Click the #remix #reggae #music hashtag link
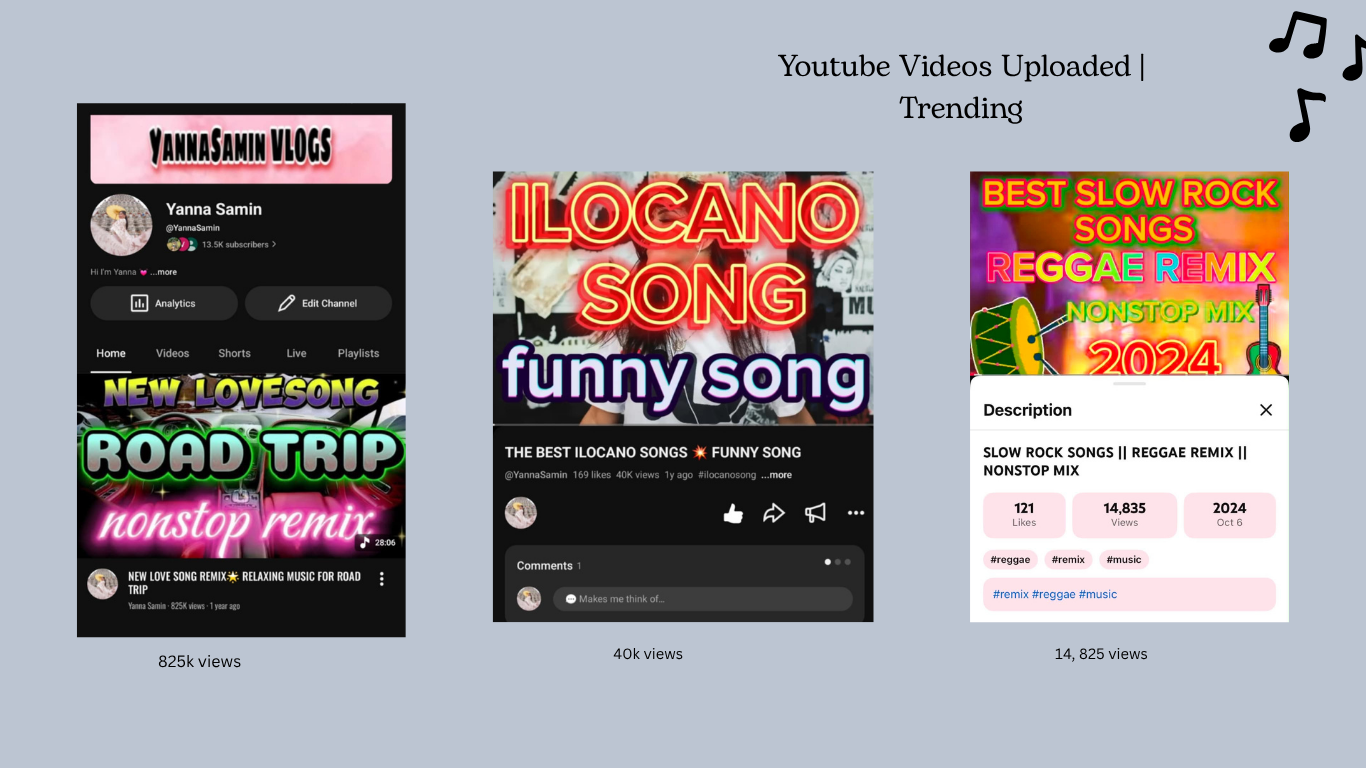This screenshot has height=768, width=1366. (1055, 594)
